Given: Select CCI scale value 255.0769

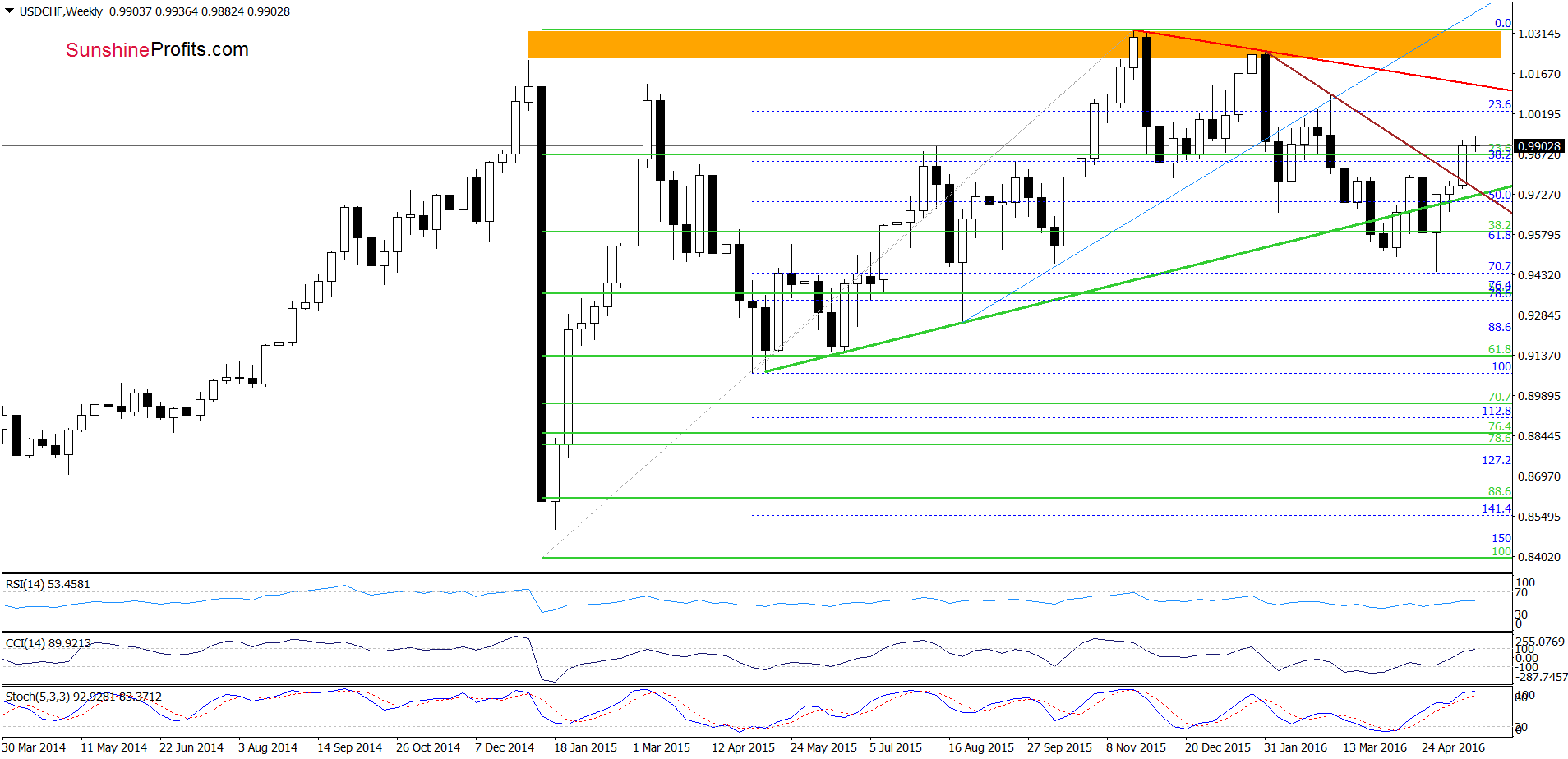Looking at the screenshot, I should tap(1540, 642).
